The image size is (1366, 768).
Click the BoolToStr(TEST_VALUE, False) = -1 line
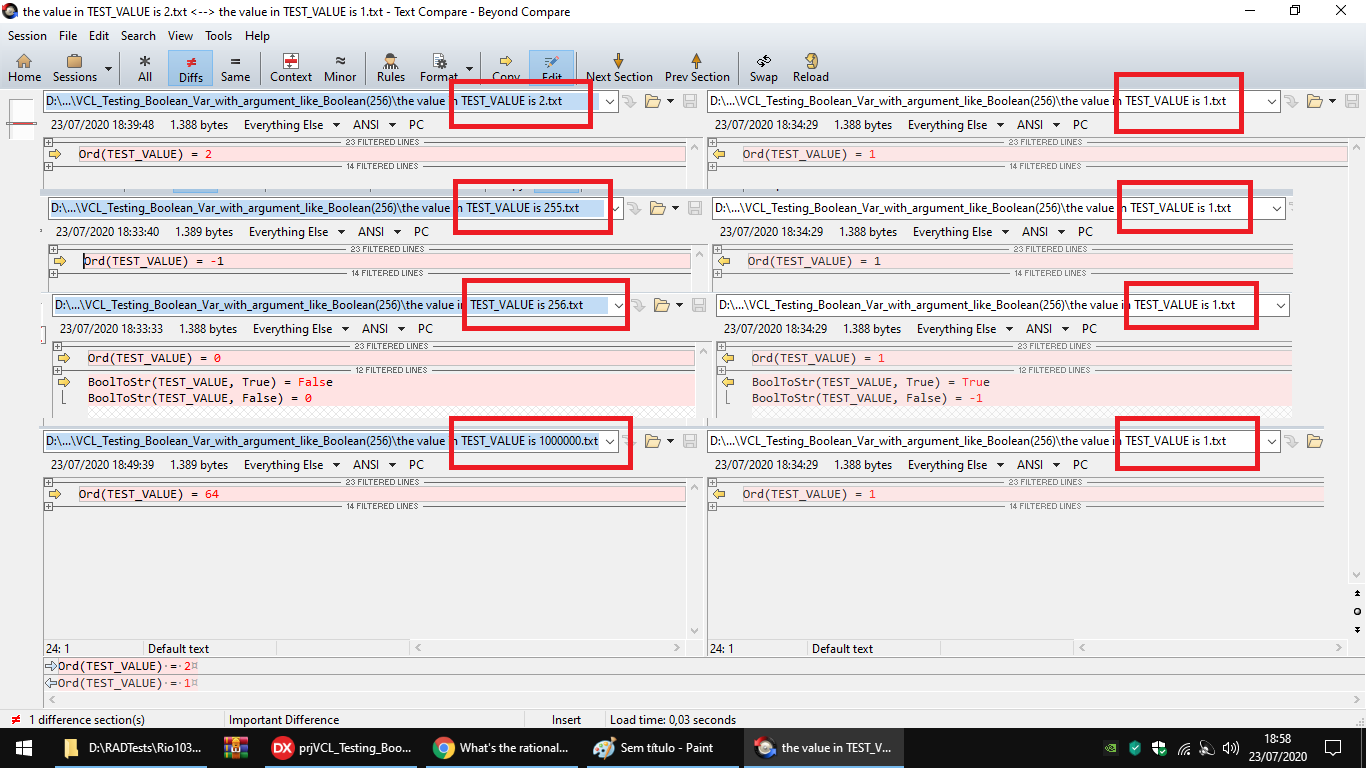867,398
